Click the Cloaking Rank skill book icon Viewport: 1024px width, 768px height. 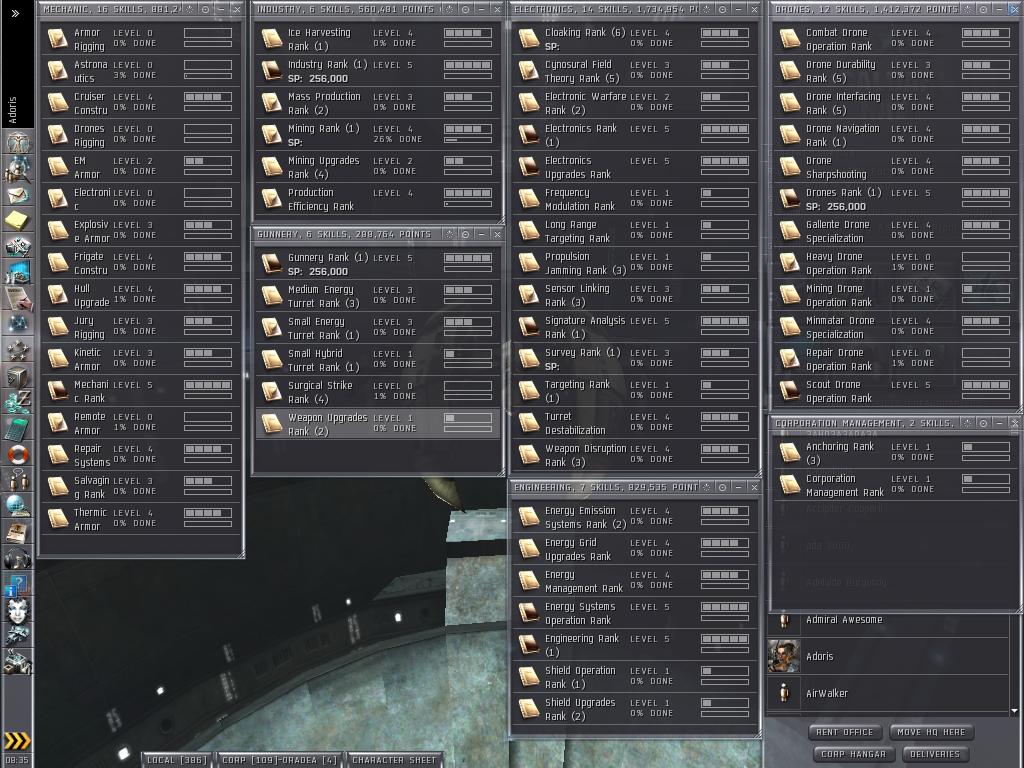(529, 39)
